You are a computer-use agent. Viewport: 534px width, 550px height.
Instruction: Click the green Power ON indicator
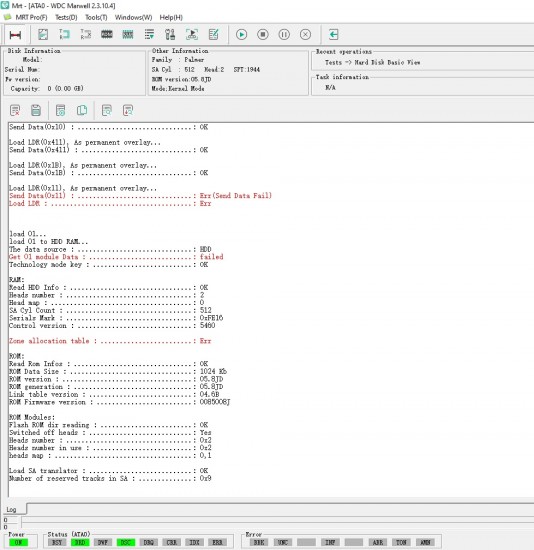pyautogui.click(x=18, y=542)
